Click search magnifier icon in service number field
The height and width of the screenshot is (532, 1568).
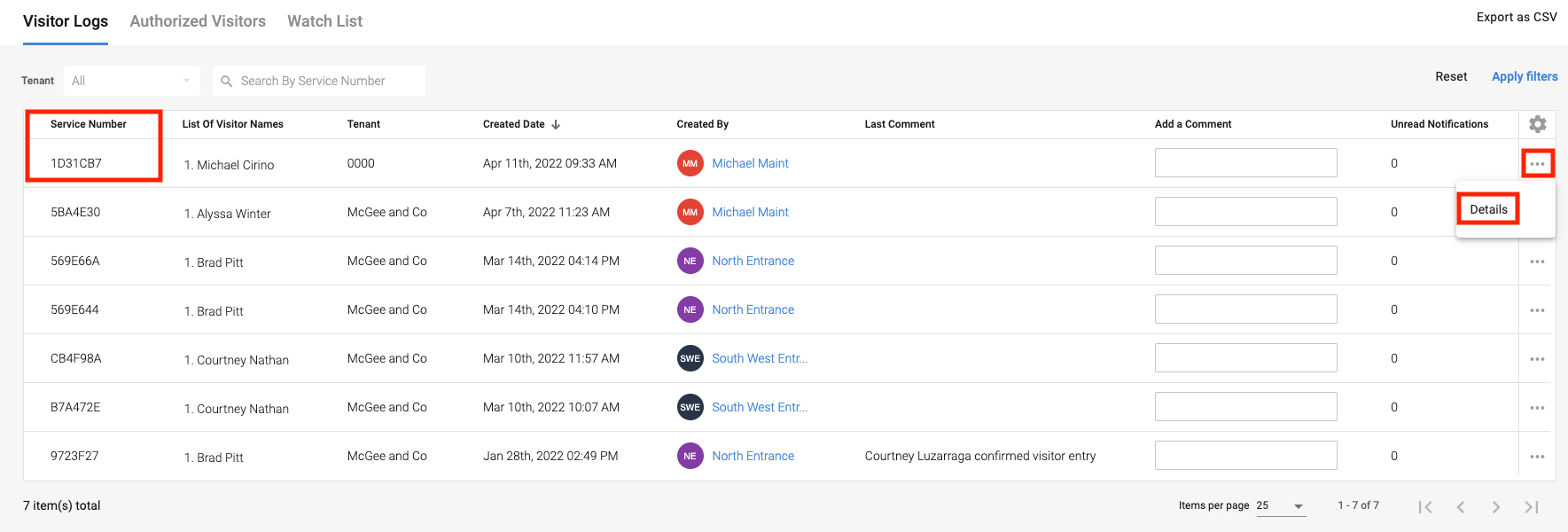pos(227,81)
